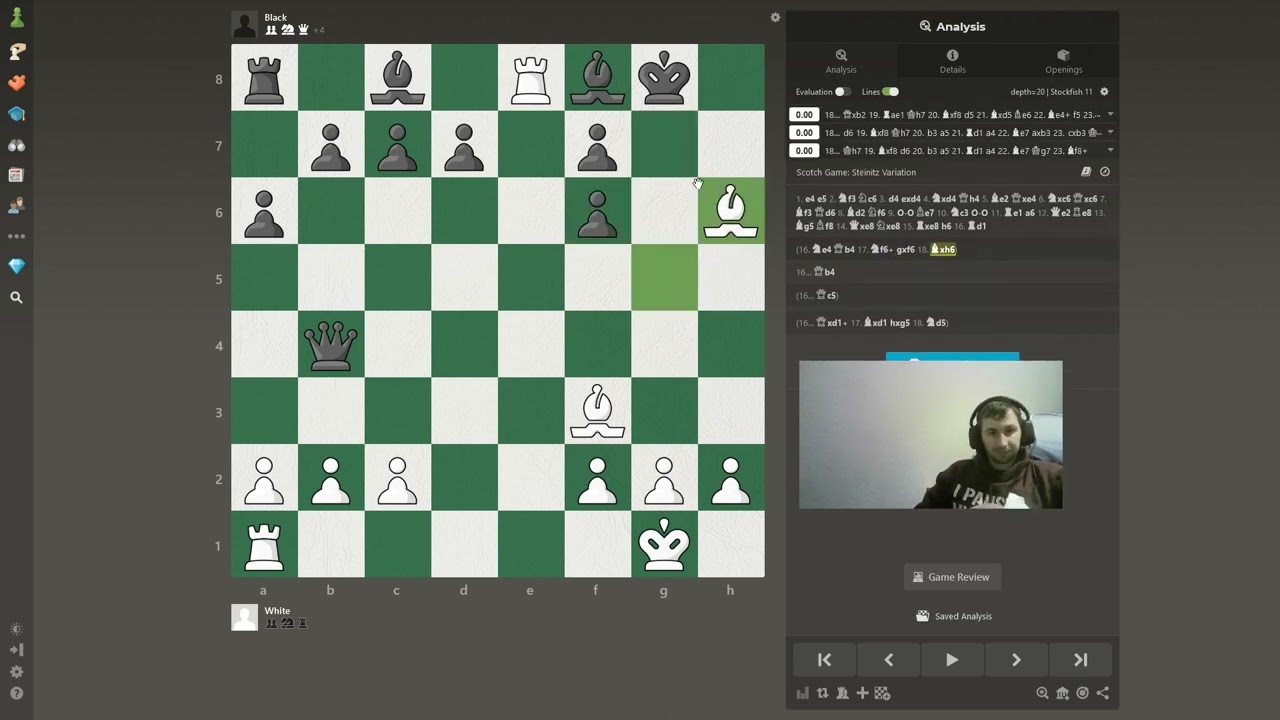Expand the third engine line 18...Kh7

(1110, 150)
